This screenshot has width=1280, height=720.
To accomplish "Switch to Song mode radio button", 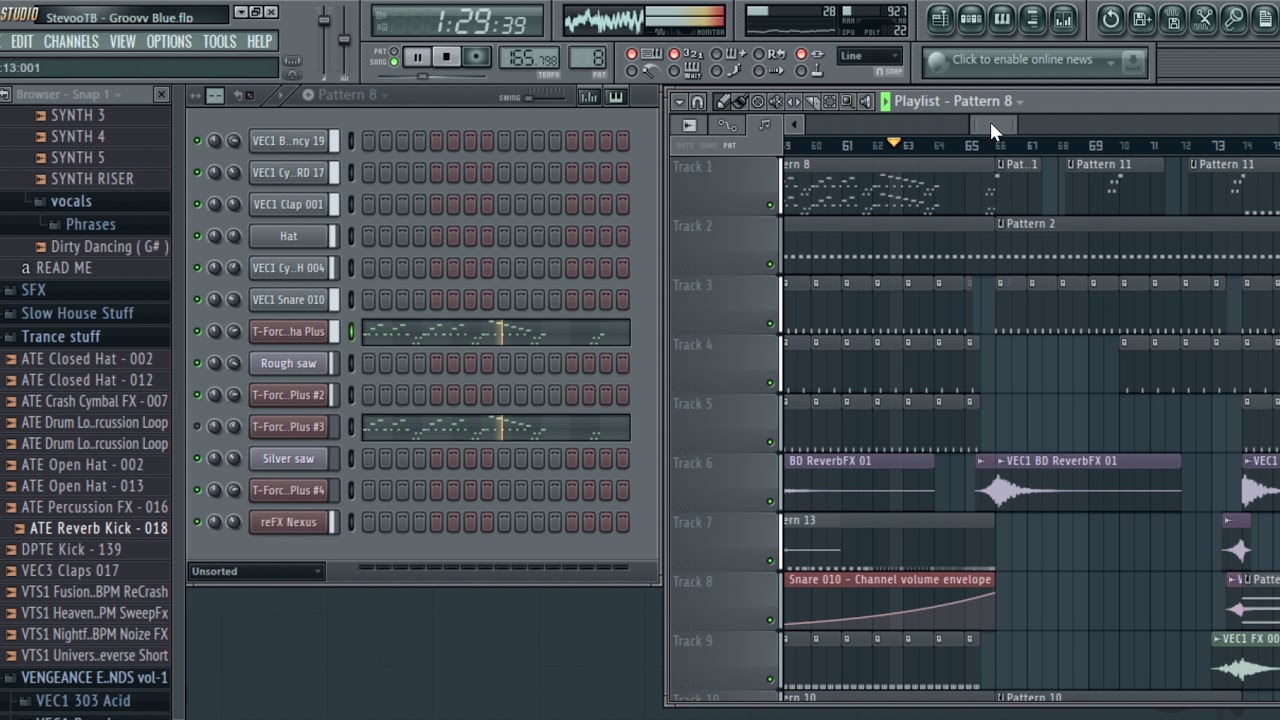I will click(394, 62).
